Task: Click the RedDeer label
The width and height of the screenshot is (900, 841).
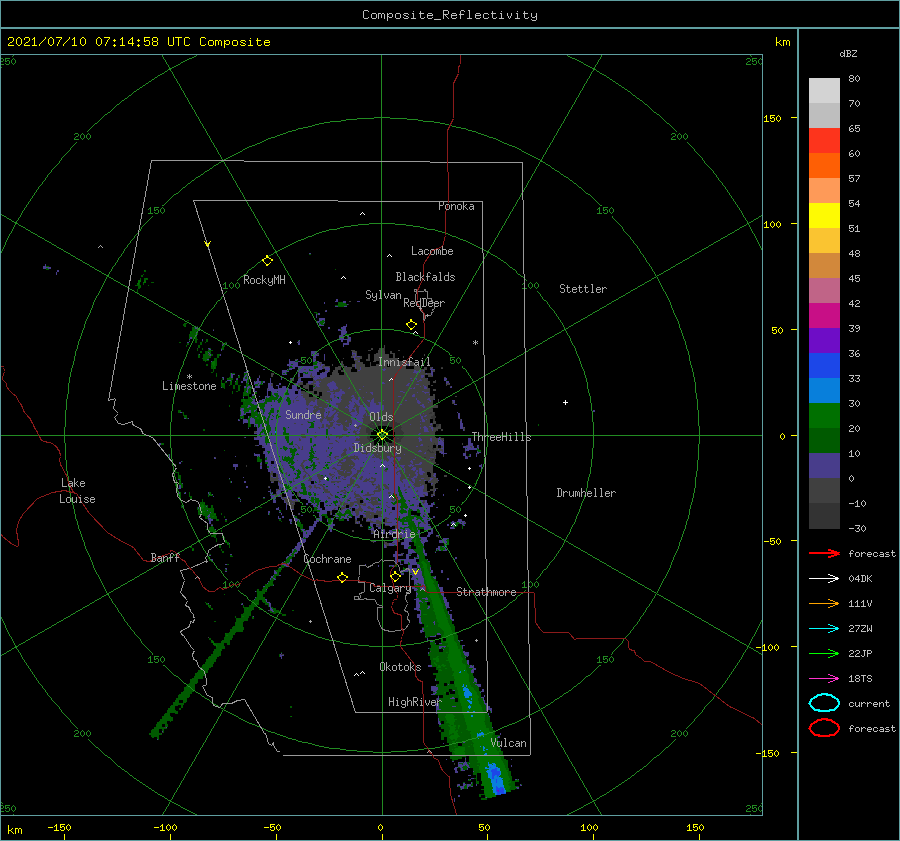Action: click(x=424, y=303)
